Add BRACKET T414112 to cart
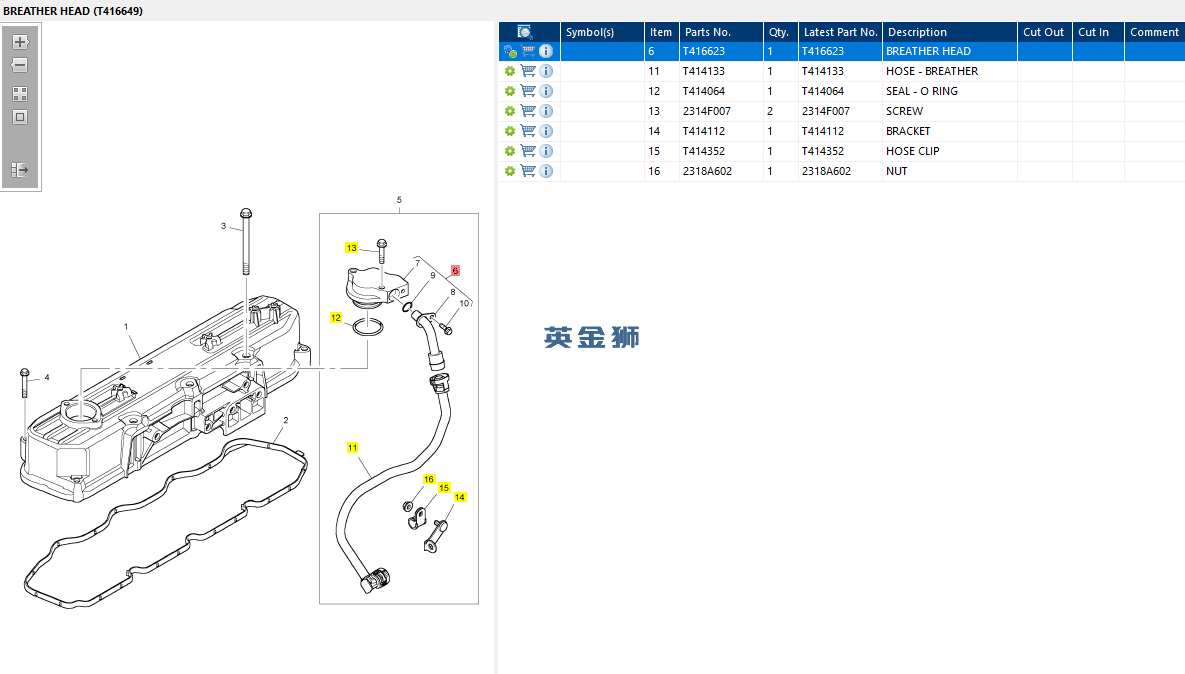Screen dimensions: 1185x674 pos(528,131)
